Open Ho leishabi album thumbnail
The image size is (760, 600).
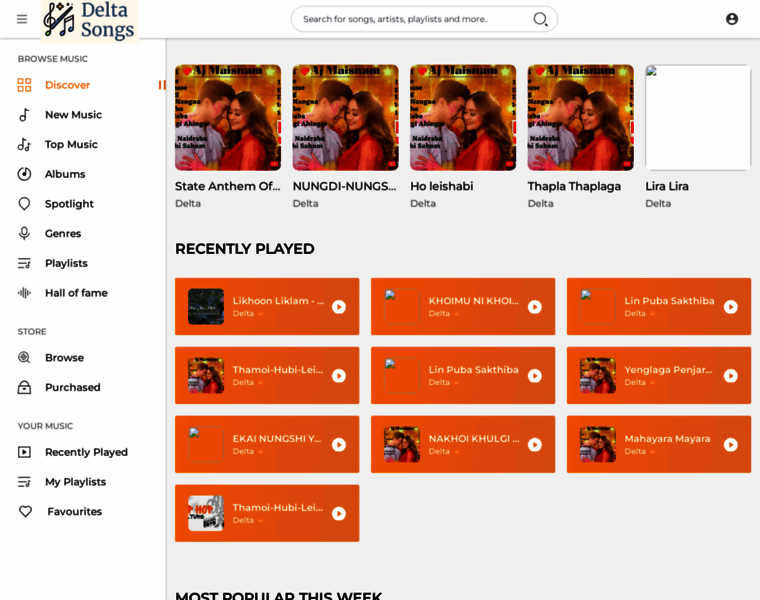tap(463, 117)
